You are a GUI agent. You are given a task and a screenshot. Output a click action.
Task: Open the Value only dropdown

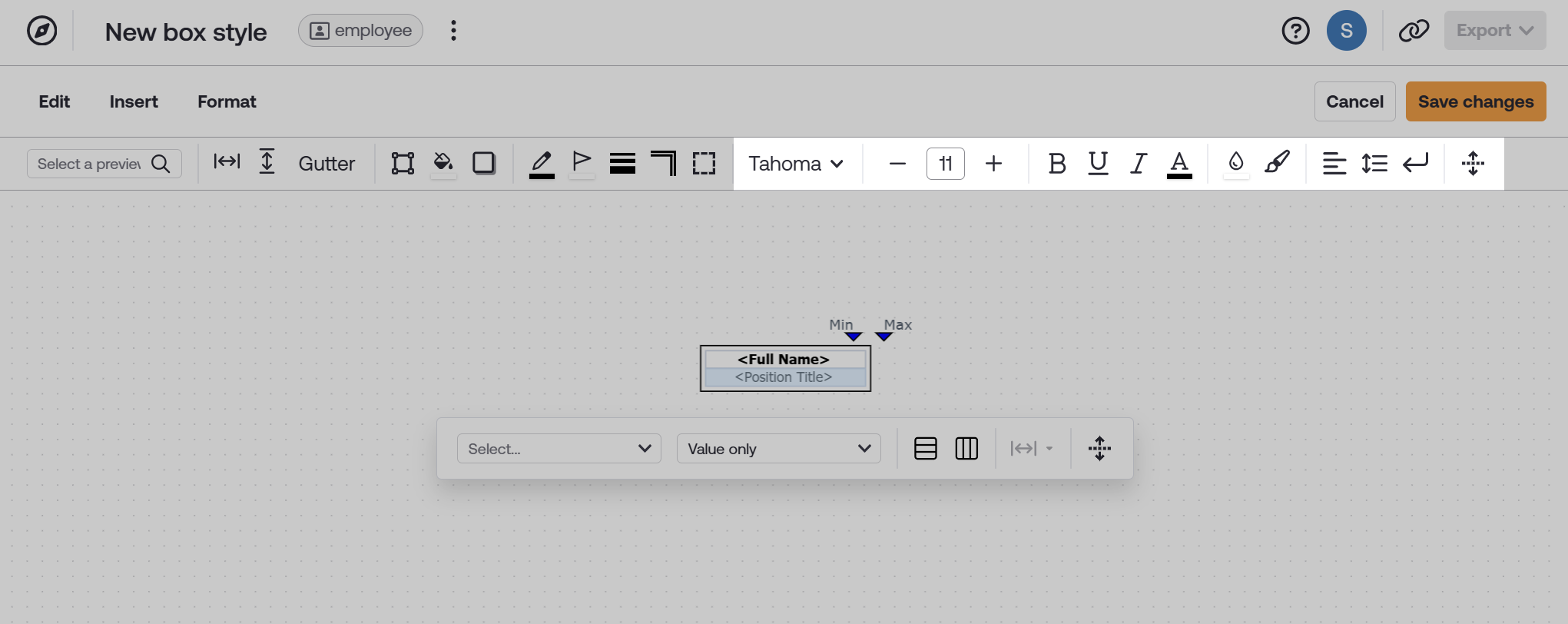[x=778, y=449]
